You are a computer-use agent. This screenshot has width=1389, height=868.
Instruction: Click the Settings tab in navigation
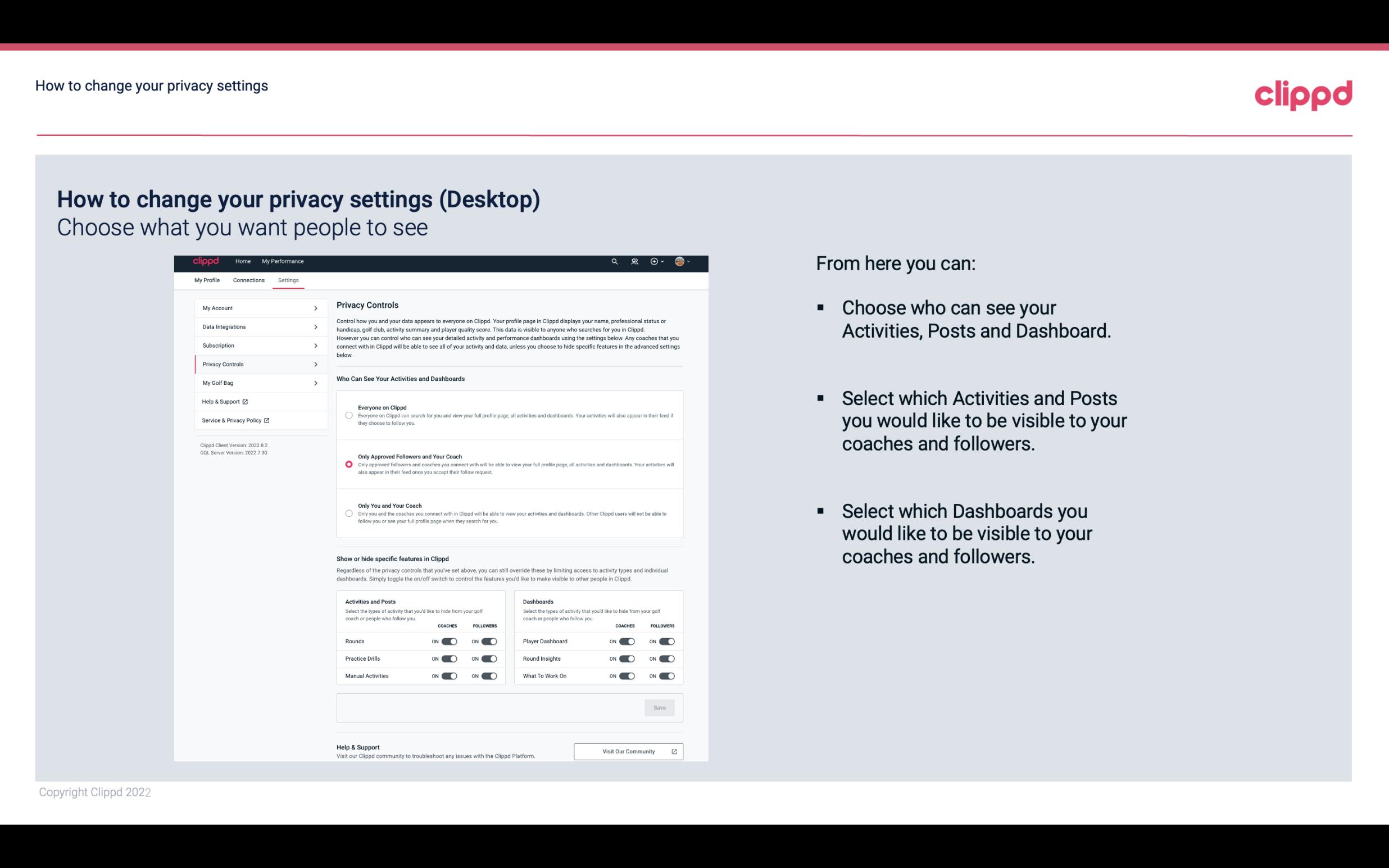tap(289, 281)
